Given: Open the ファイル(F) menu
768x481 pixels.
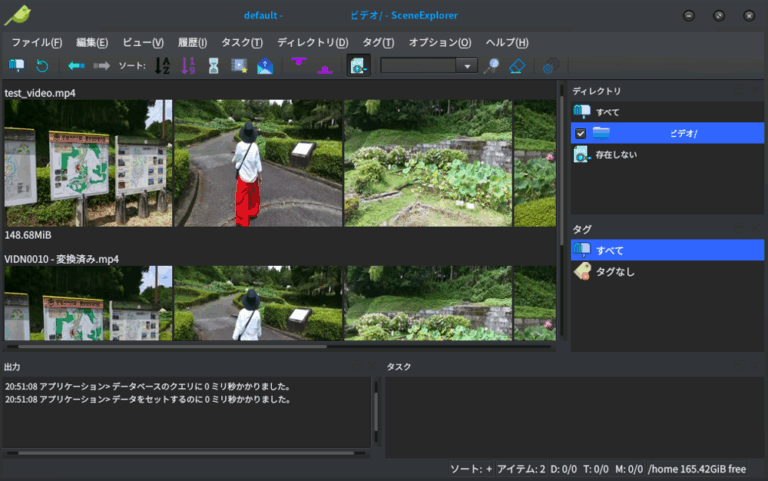Looking at the screenshot, I should pos(36,43).
